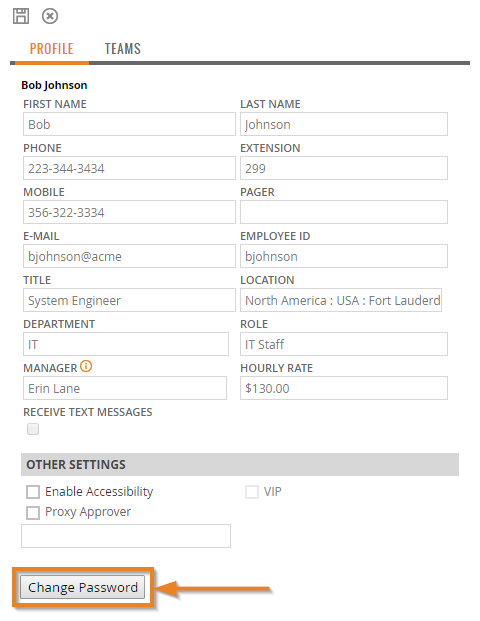
Task: Open the Location field showing North America
Action: 341,300
